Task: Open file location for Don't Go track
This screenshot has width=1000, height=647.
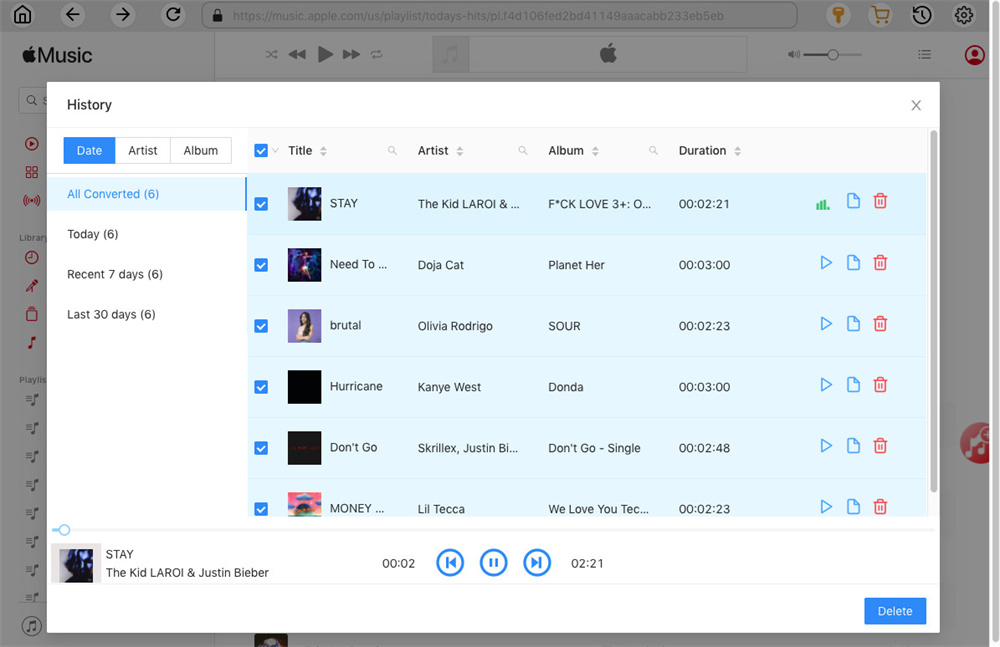Action: (853, 446)
